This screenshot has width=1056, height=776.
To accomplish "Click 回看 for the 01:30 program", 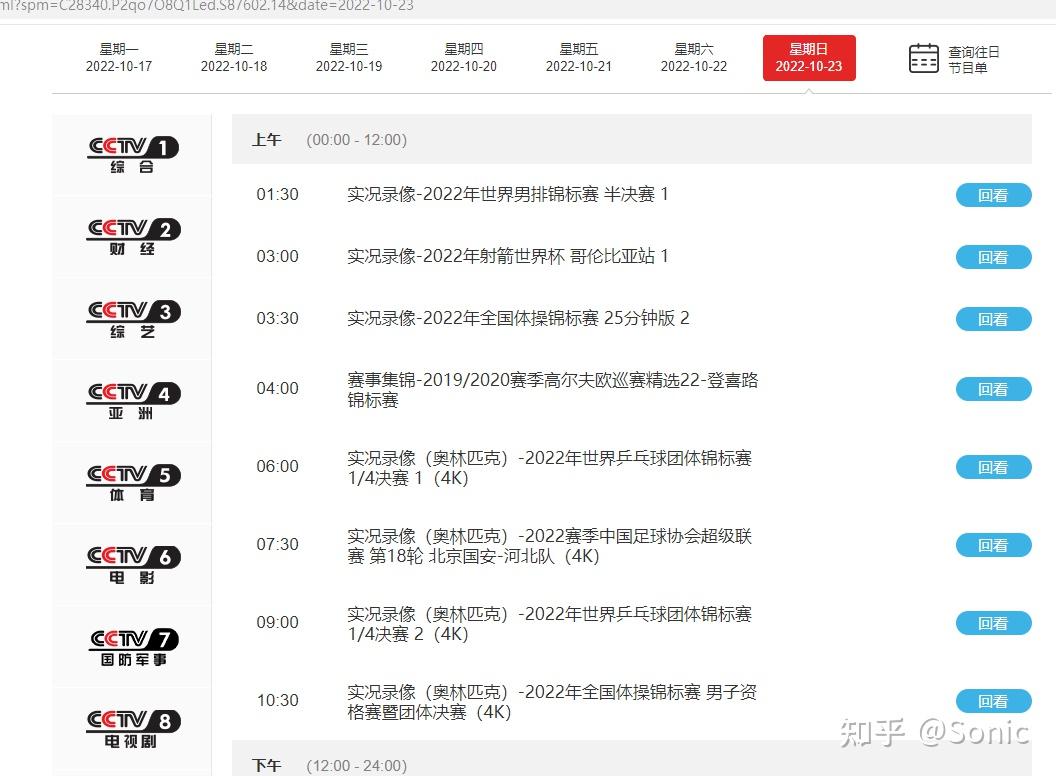I will coord(993,195).
